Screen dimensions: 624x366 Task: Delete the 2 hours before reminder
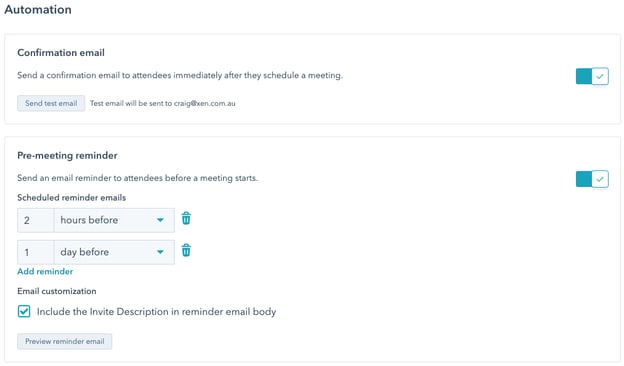186,218
